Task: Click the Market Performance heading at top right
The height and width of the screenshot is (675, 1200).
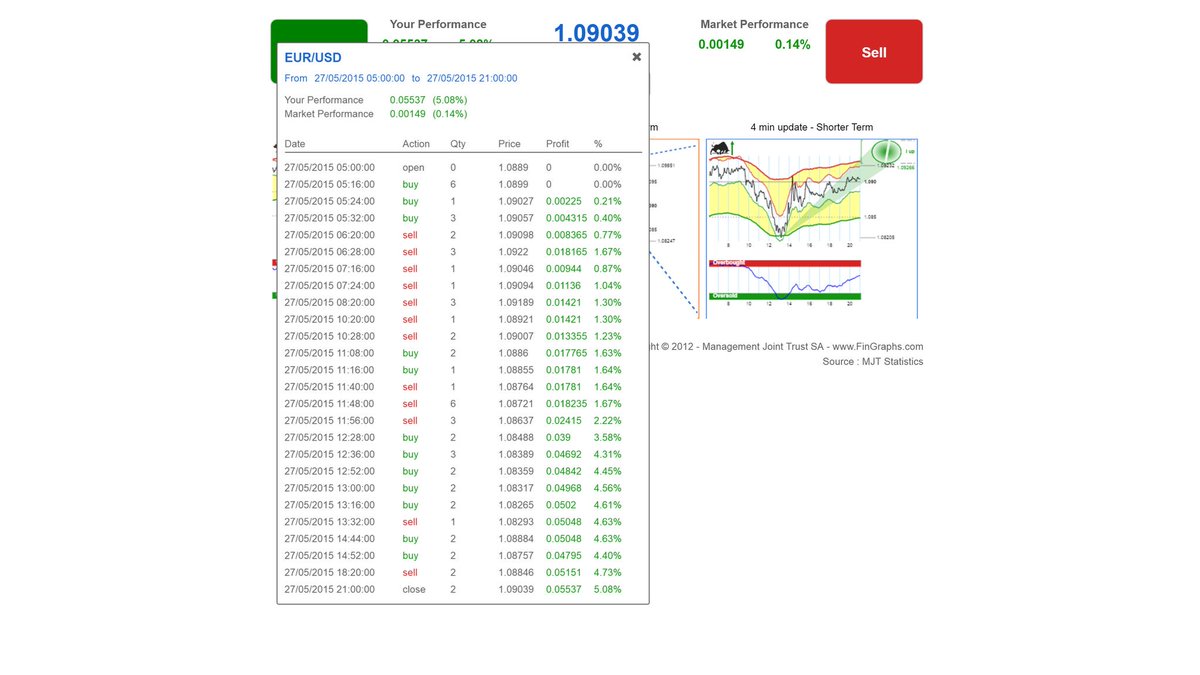Action: [x=754, y=24]
